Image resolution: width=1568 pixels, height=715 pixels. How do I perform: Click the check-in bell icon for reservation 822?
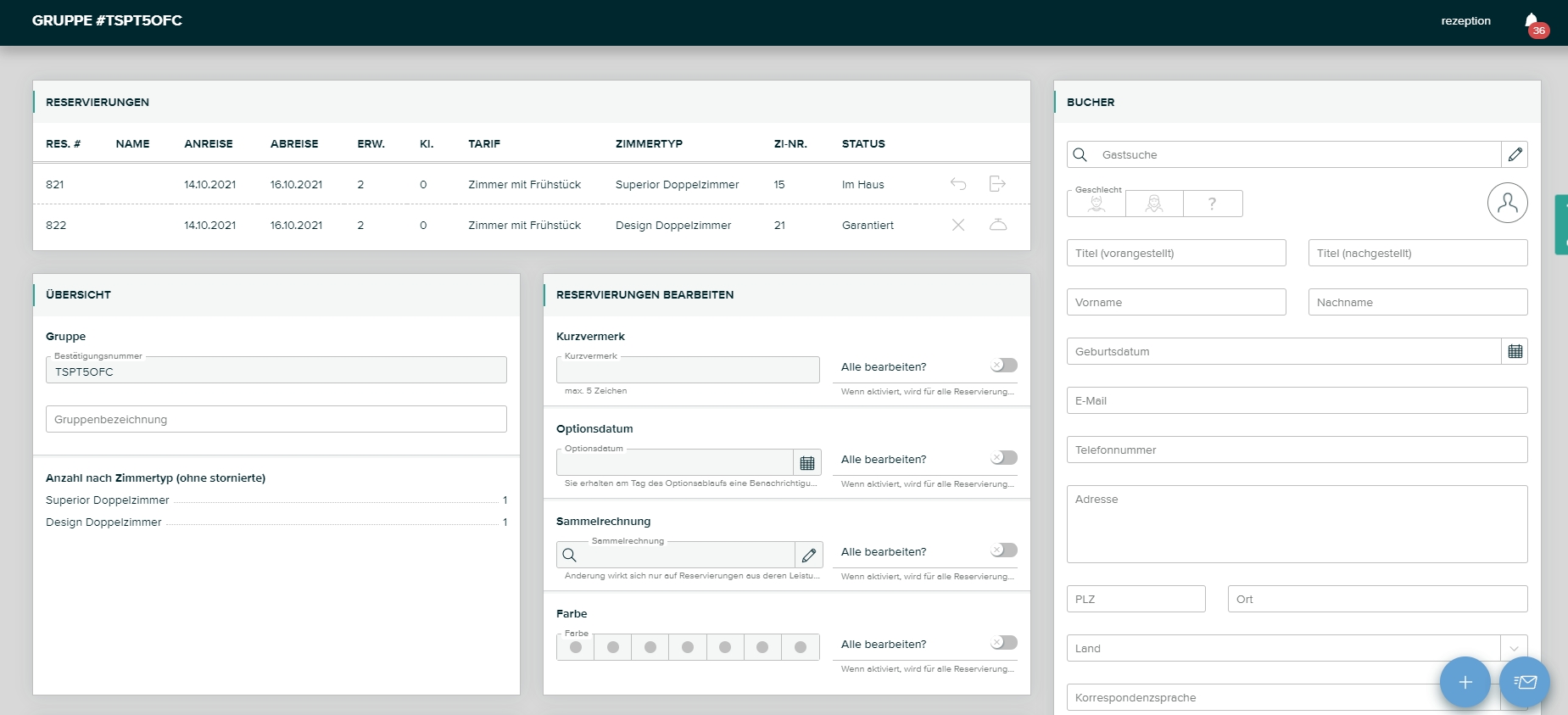(998, 225)
